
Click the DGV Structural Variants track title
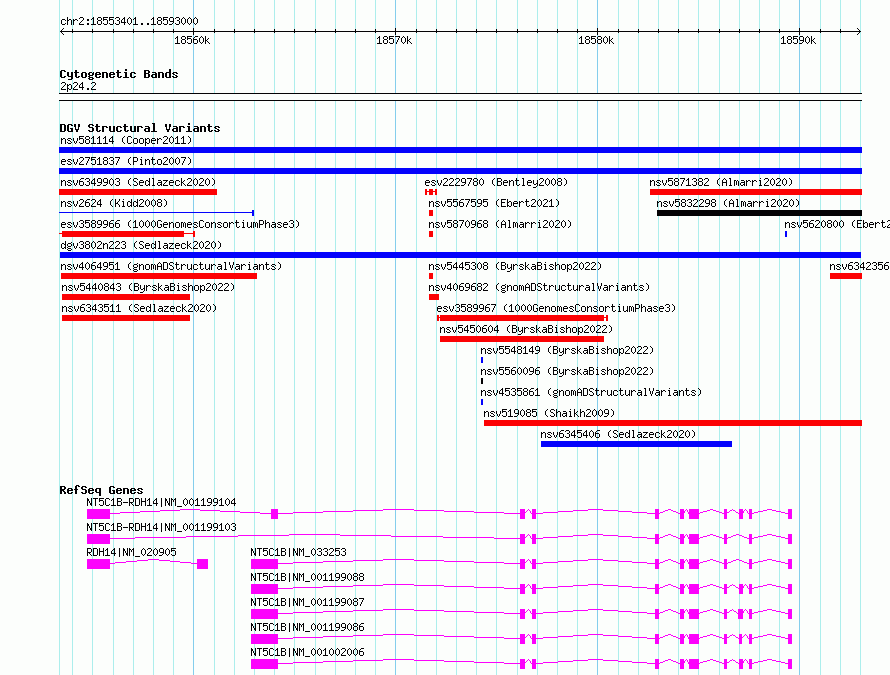click(x=140, y=128)
